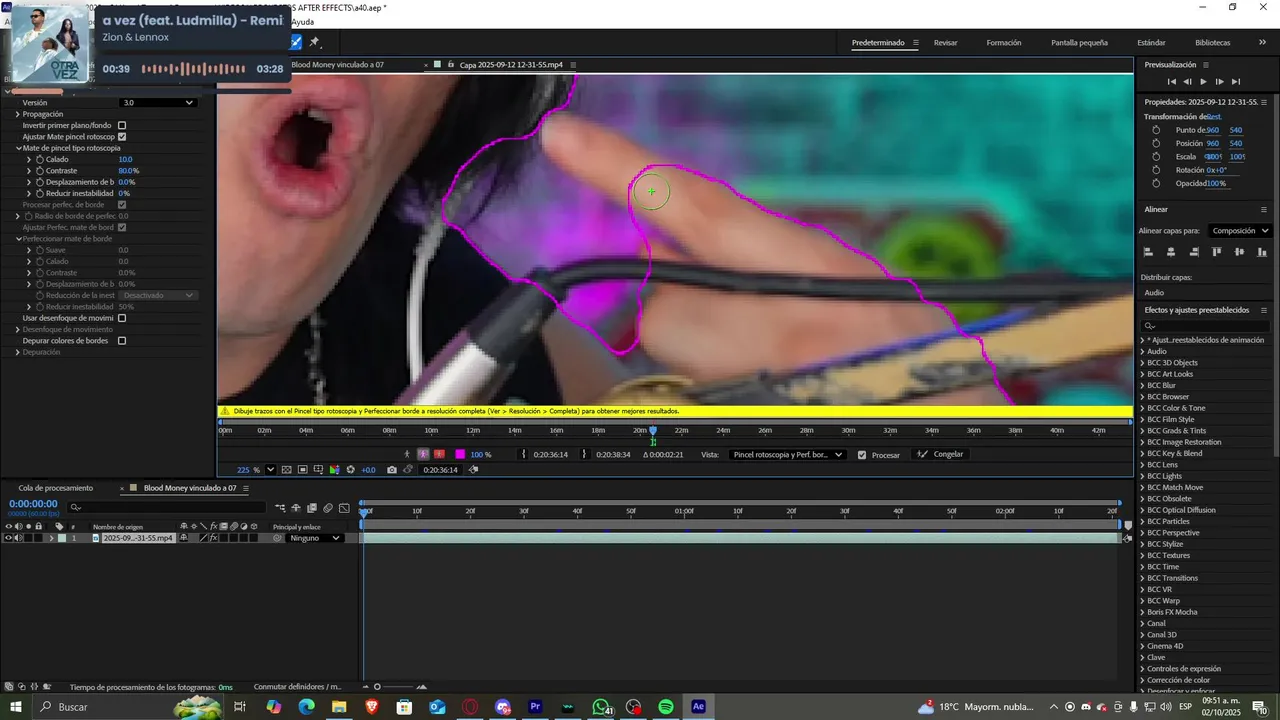Switch to Predeterminado workspace
1280x720 pixels.
point(878,43)
